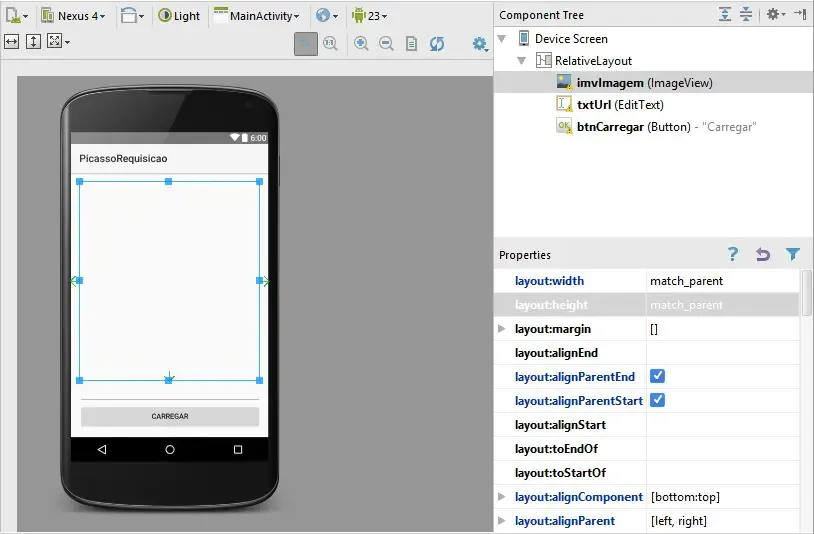This screenshot has height=534, width=814.
Task: Click the URL text field in the preview
Action: tap(170, 393)
